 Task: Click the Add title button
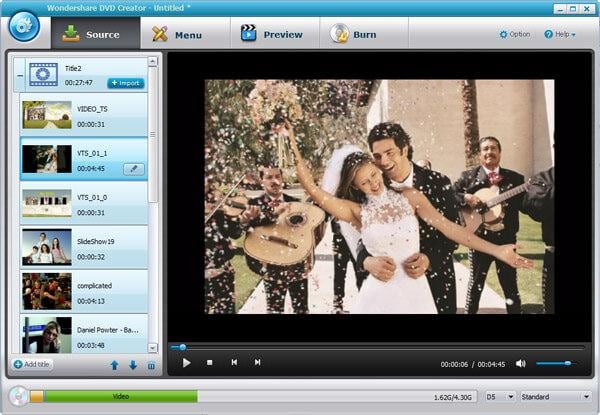[32, 364]
